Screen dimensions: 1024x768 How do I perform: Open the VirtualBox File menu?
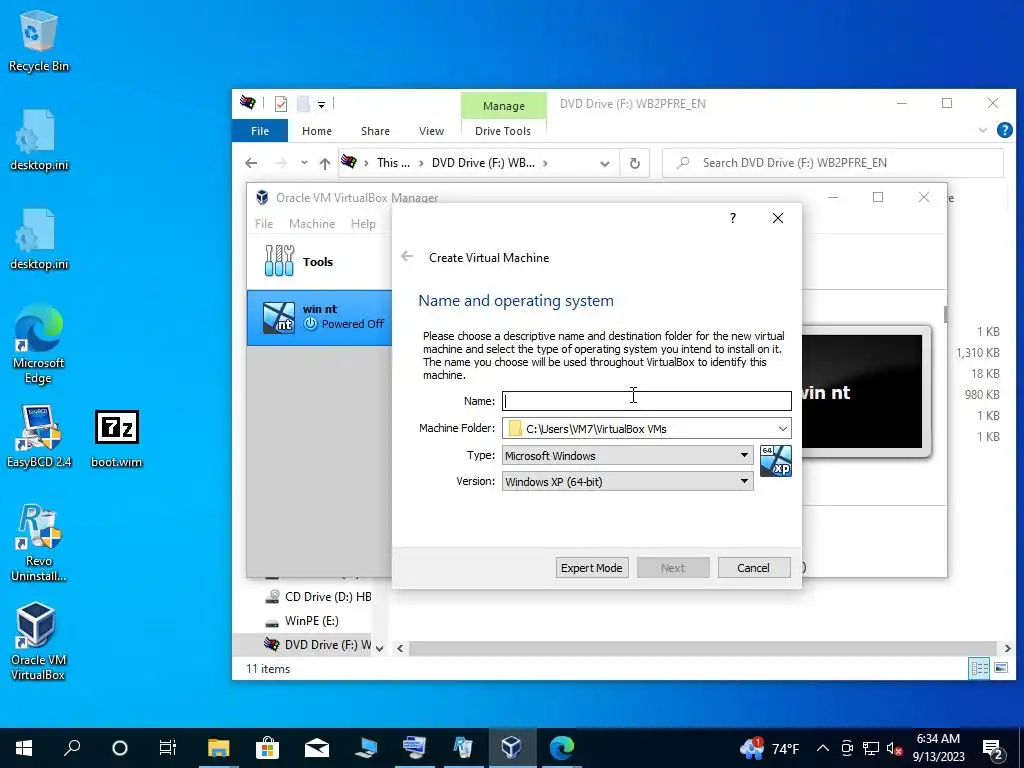coord(264,223)
